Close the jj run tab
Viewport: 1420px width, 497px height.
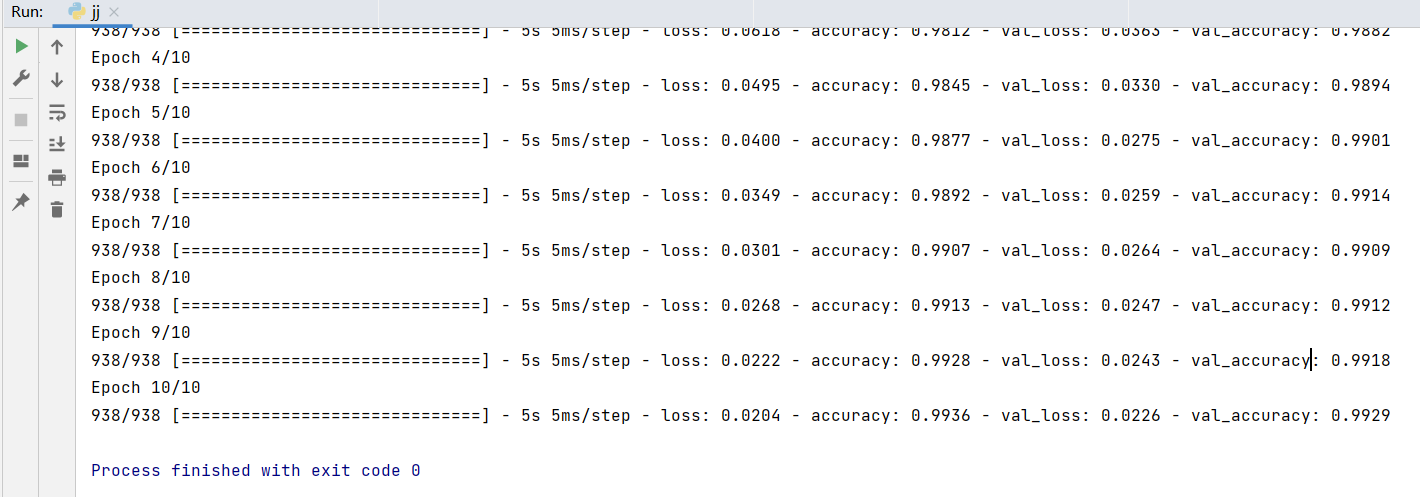click(115, 13)
